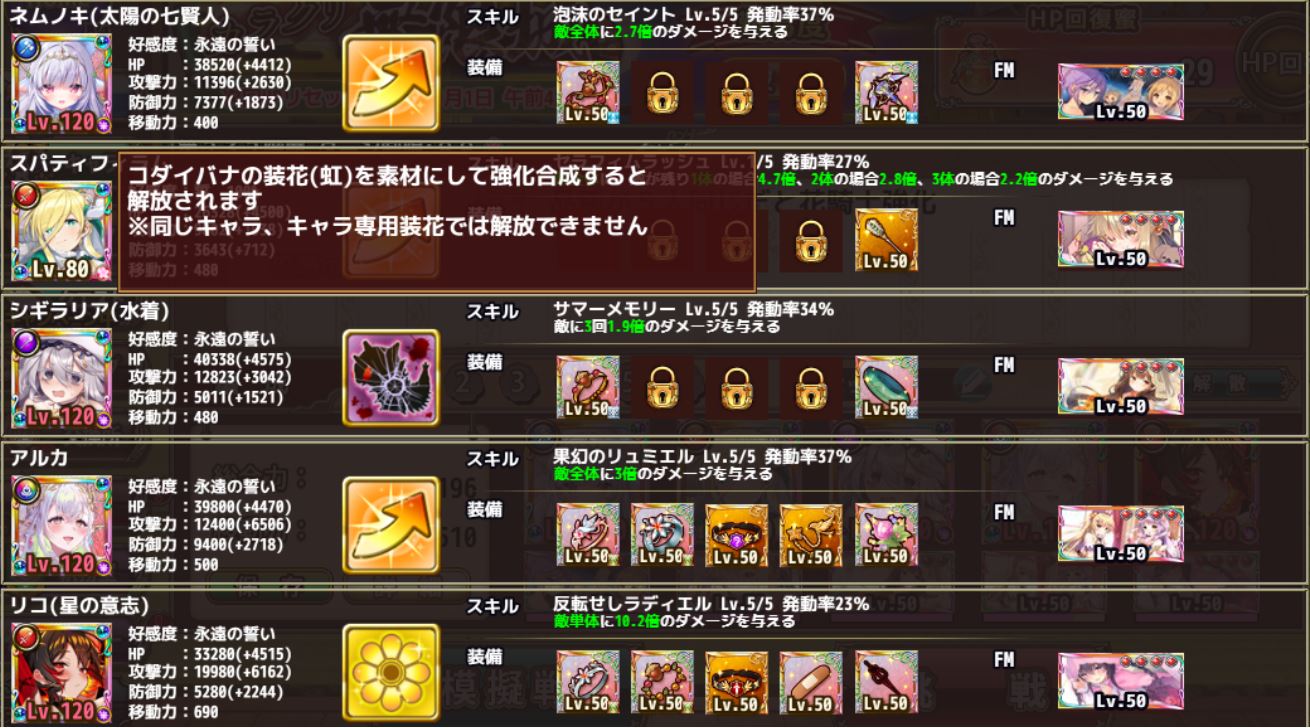Open ネムノキ's character portrait
The image size is (1310, 728).
pyautogui.click(x=62, y=85)
